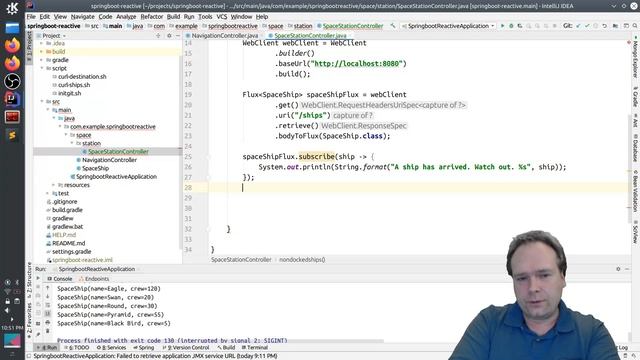
Task: Open the Navigate menu
Action: [82, 17]
